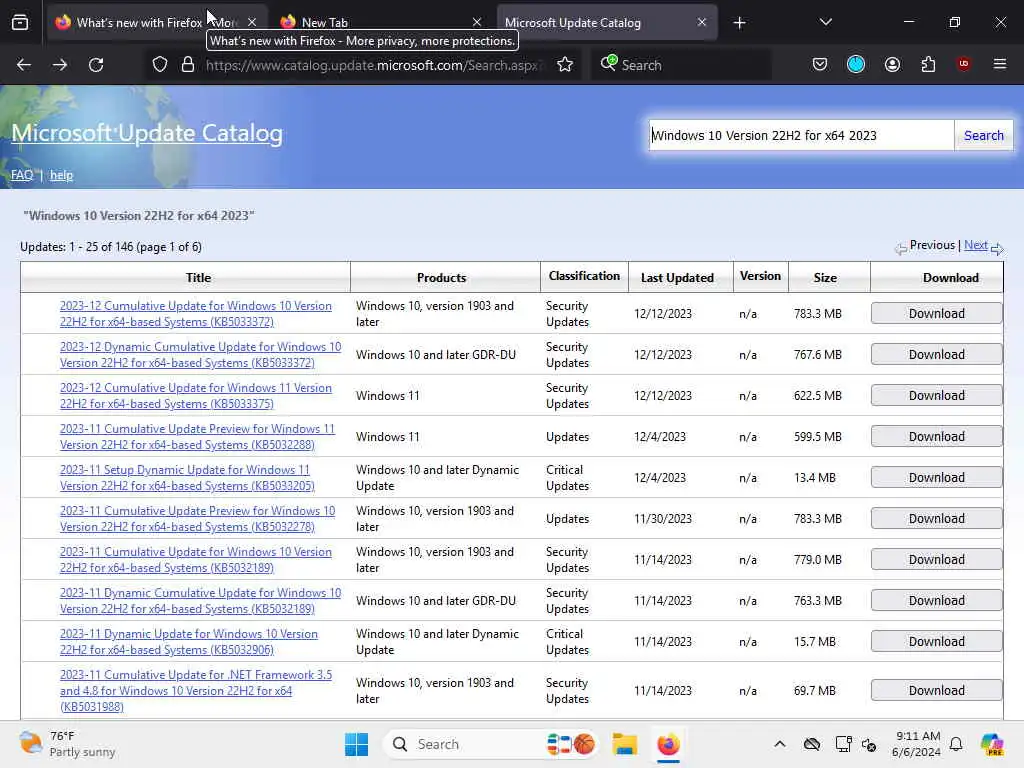Sort results by Products column

click(441, 278)
